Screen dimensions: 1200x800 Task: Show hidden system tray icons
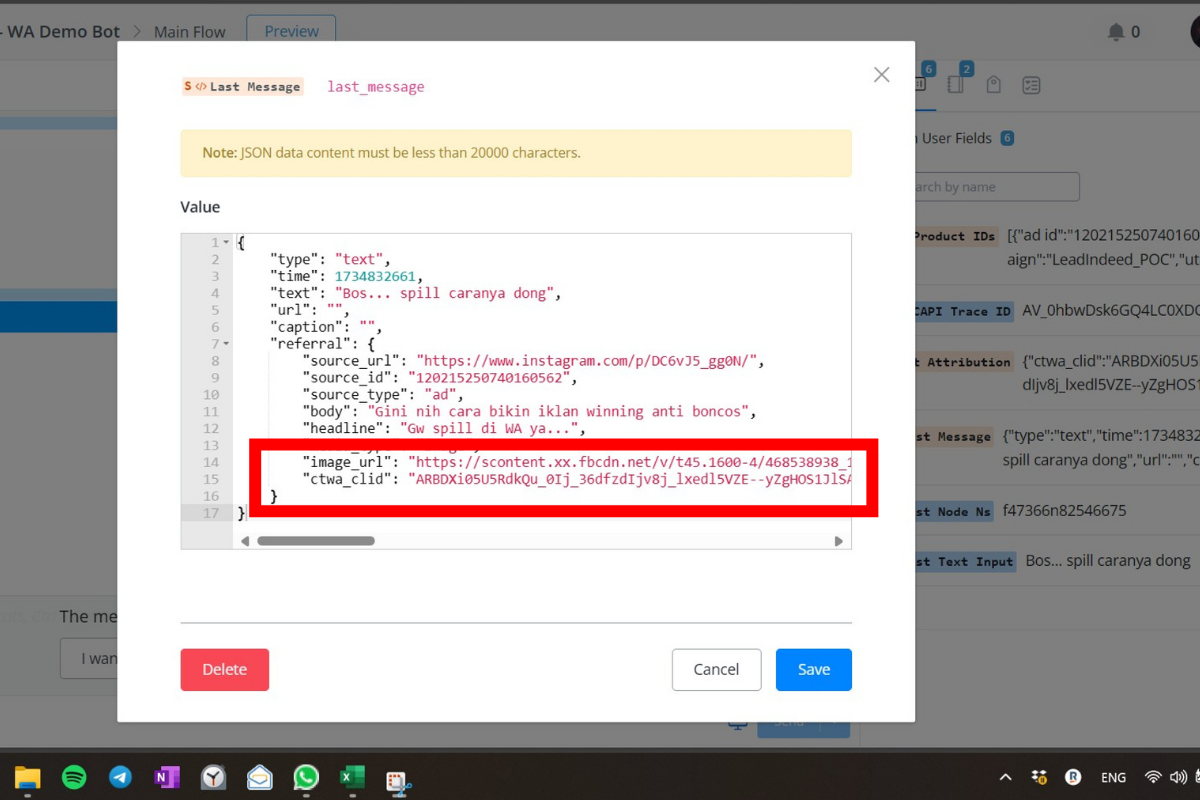tap(1005, 777)
